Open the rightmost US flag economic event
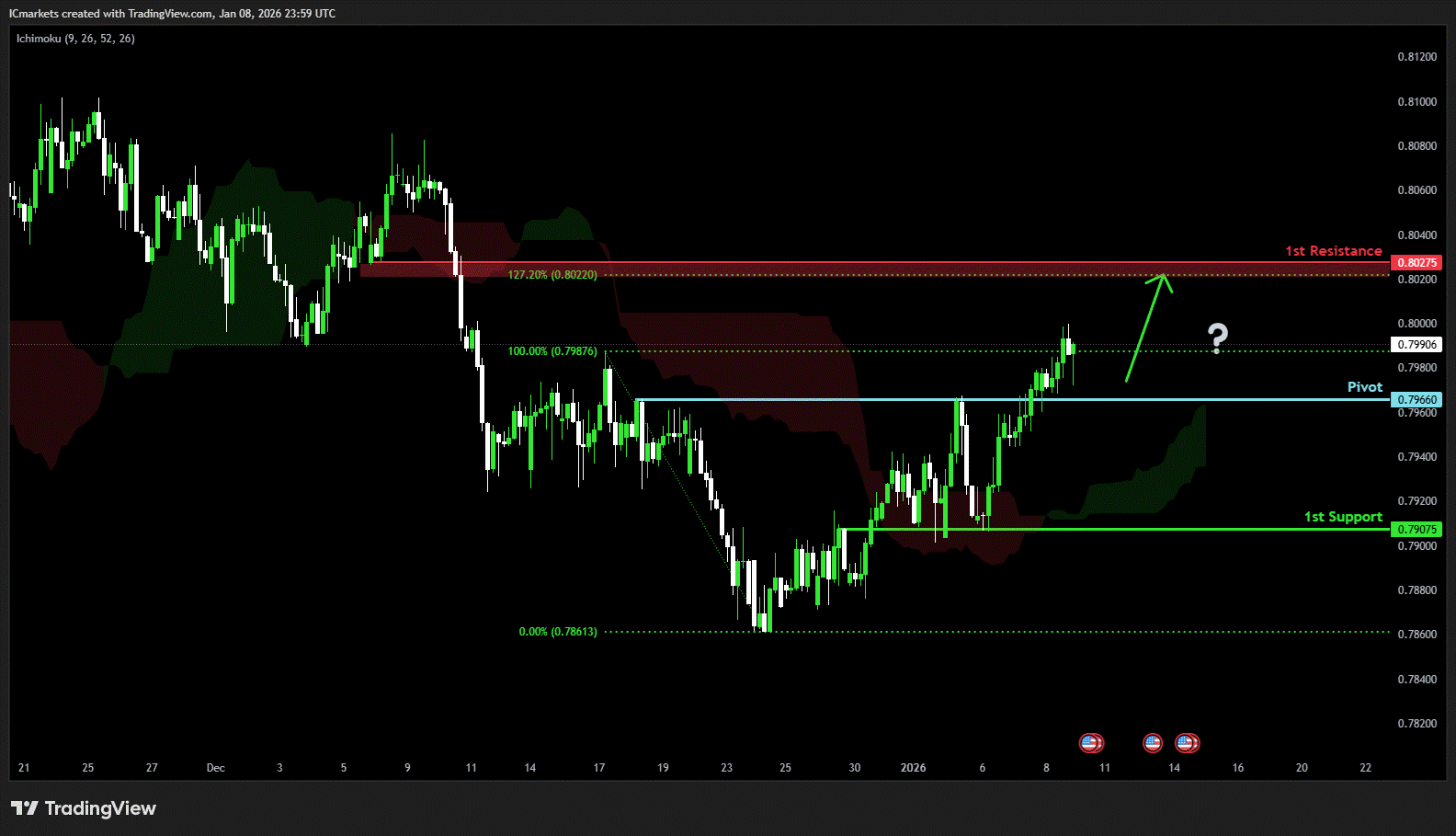Screen dimensions: 1456x836 (x=1187, y=742)
